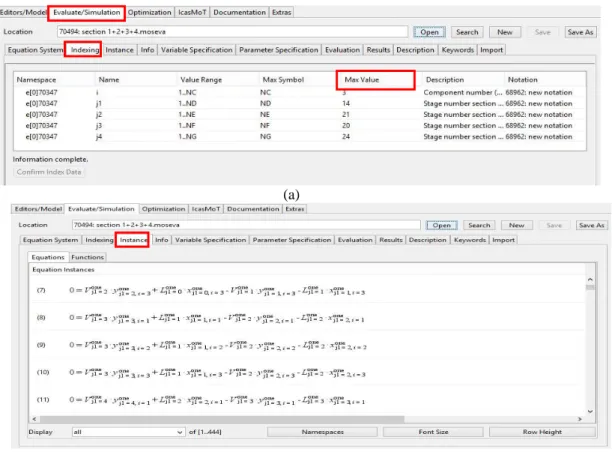Open Evaluate/Simulation tab in lower window
The image size is (612, 452).
[101, 209]
